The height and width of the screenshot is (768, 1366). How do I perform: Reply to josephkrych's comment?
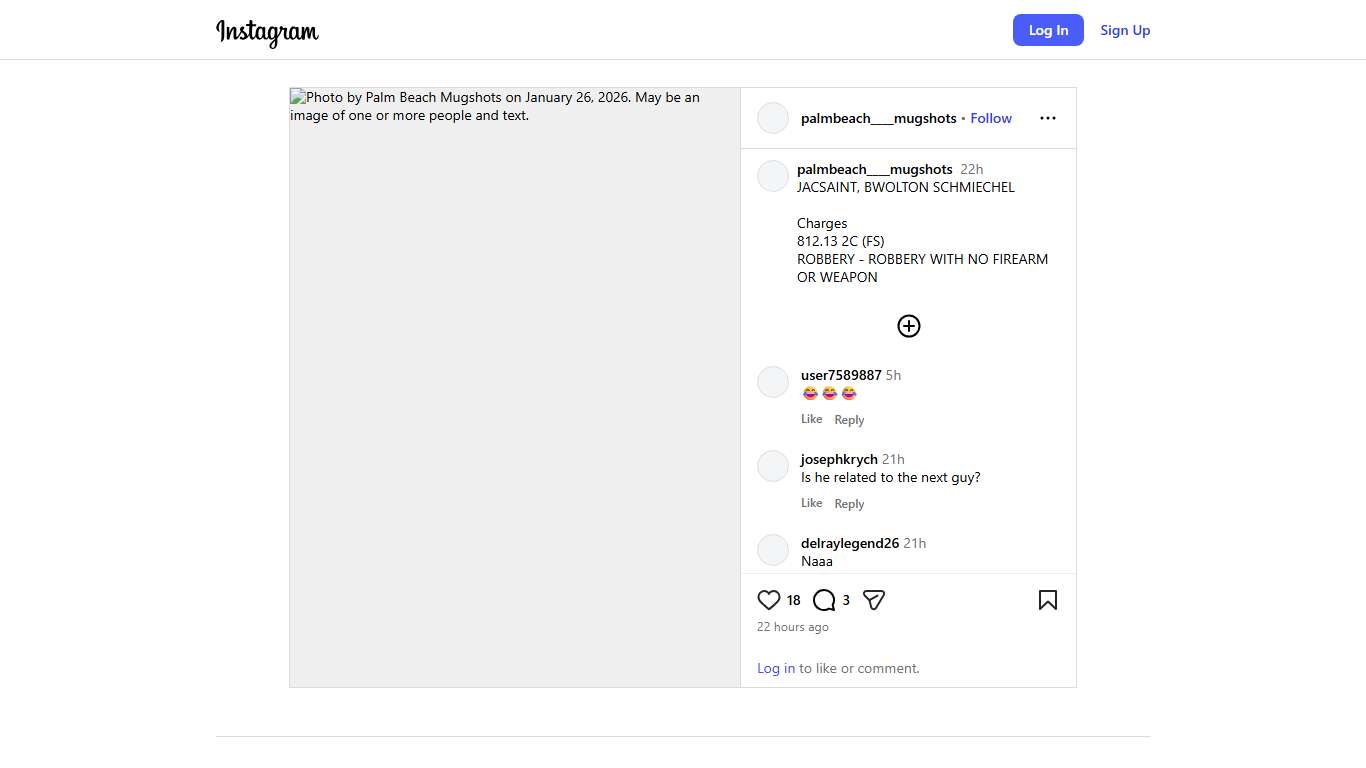pyautogui.click(x=849, y=504)
